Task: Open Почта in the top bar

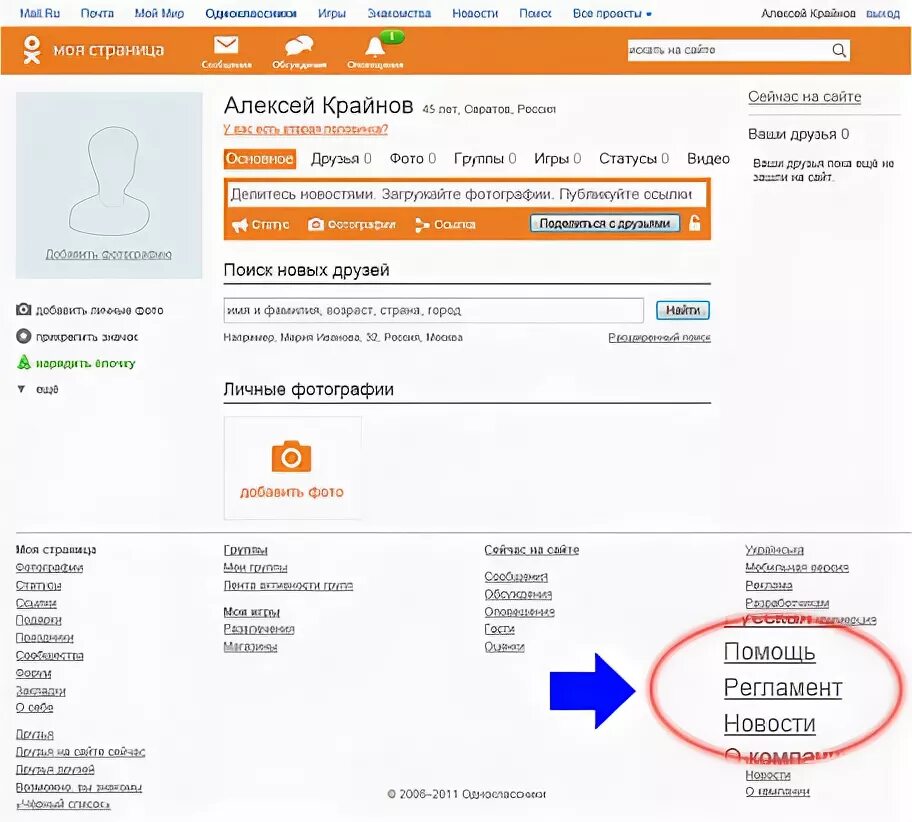Action: (97, 13)
